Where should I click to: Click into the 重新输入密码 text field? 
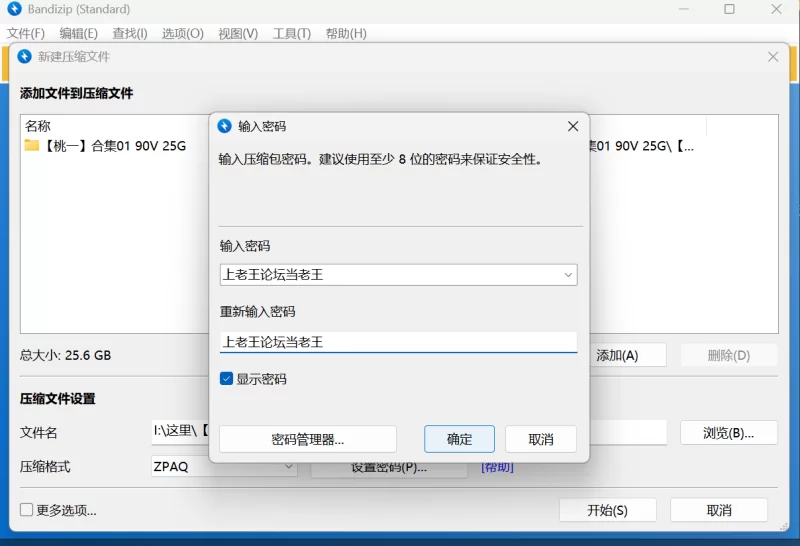(398, 342)
